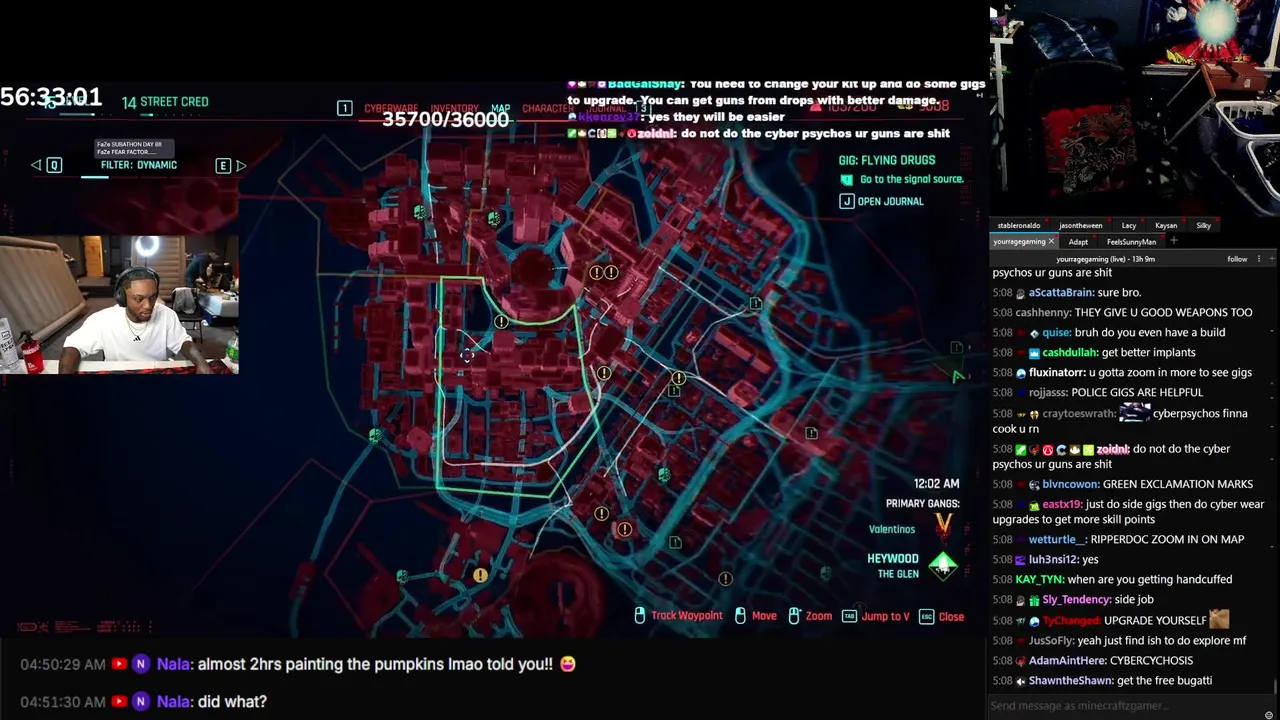1280x720 pixels.
Task: Click username cashdullah in chat
Action: click(1068, 352)
